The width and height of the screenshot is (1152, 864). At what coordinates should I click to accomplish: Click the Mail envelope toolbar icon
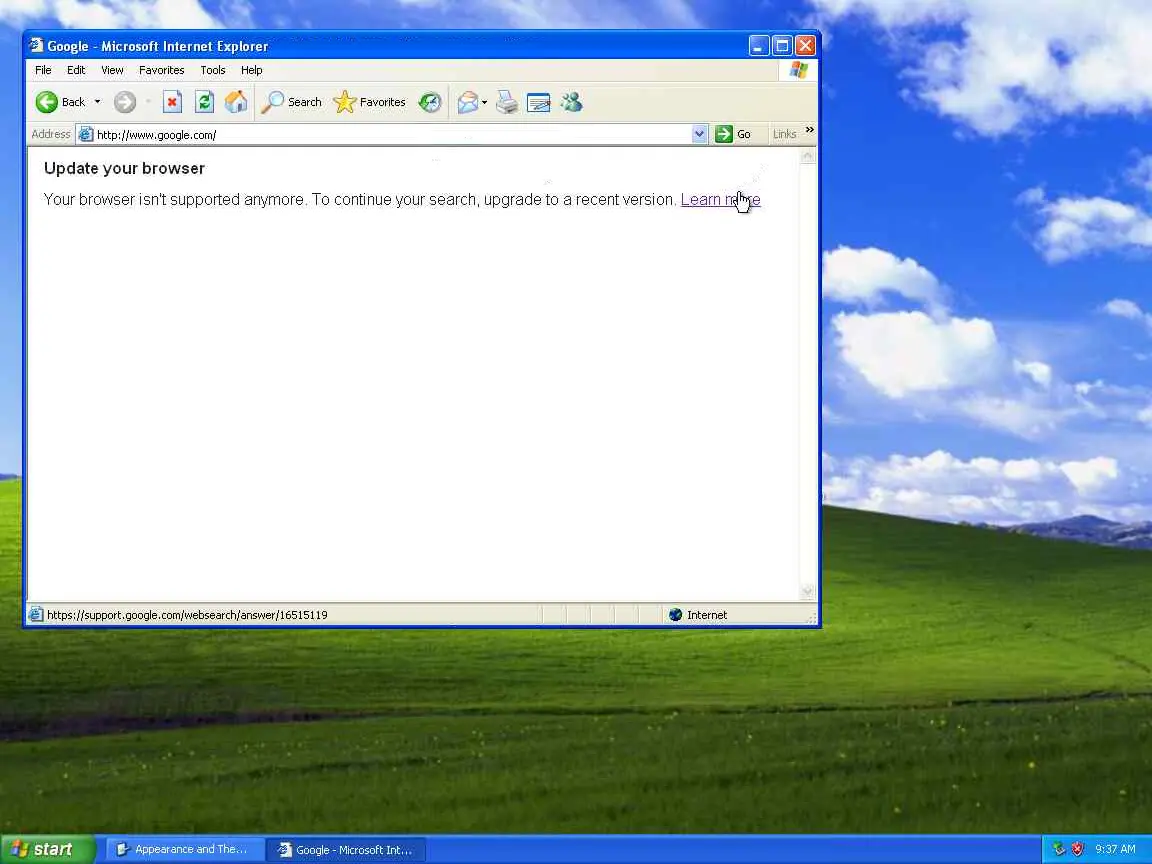(x=467, y=102)
